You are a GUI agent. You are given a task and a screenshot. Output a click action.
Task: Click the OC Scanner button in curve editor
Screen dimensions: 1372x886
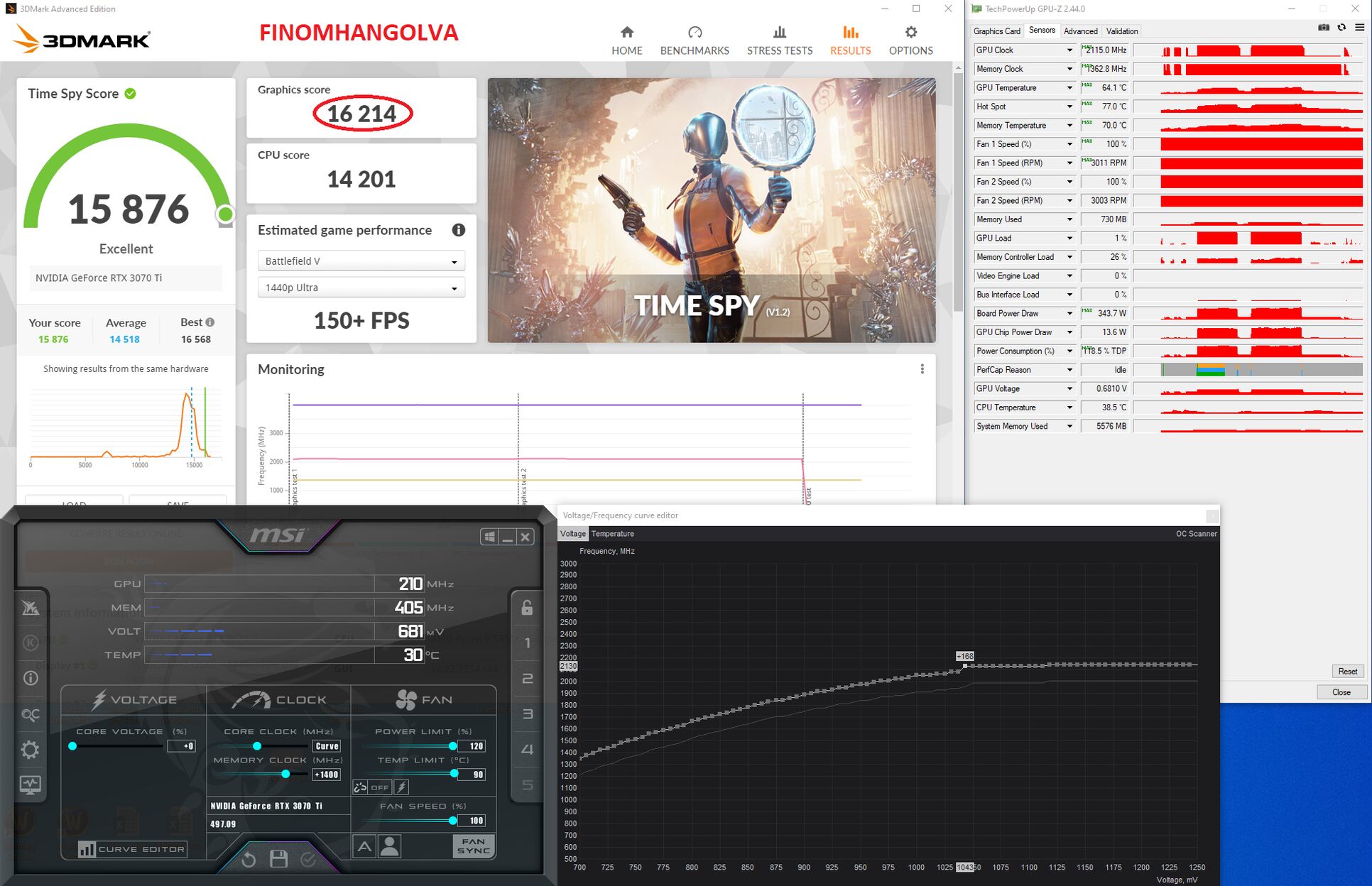1196,534
